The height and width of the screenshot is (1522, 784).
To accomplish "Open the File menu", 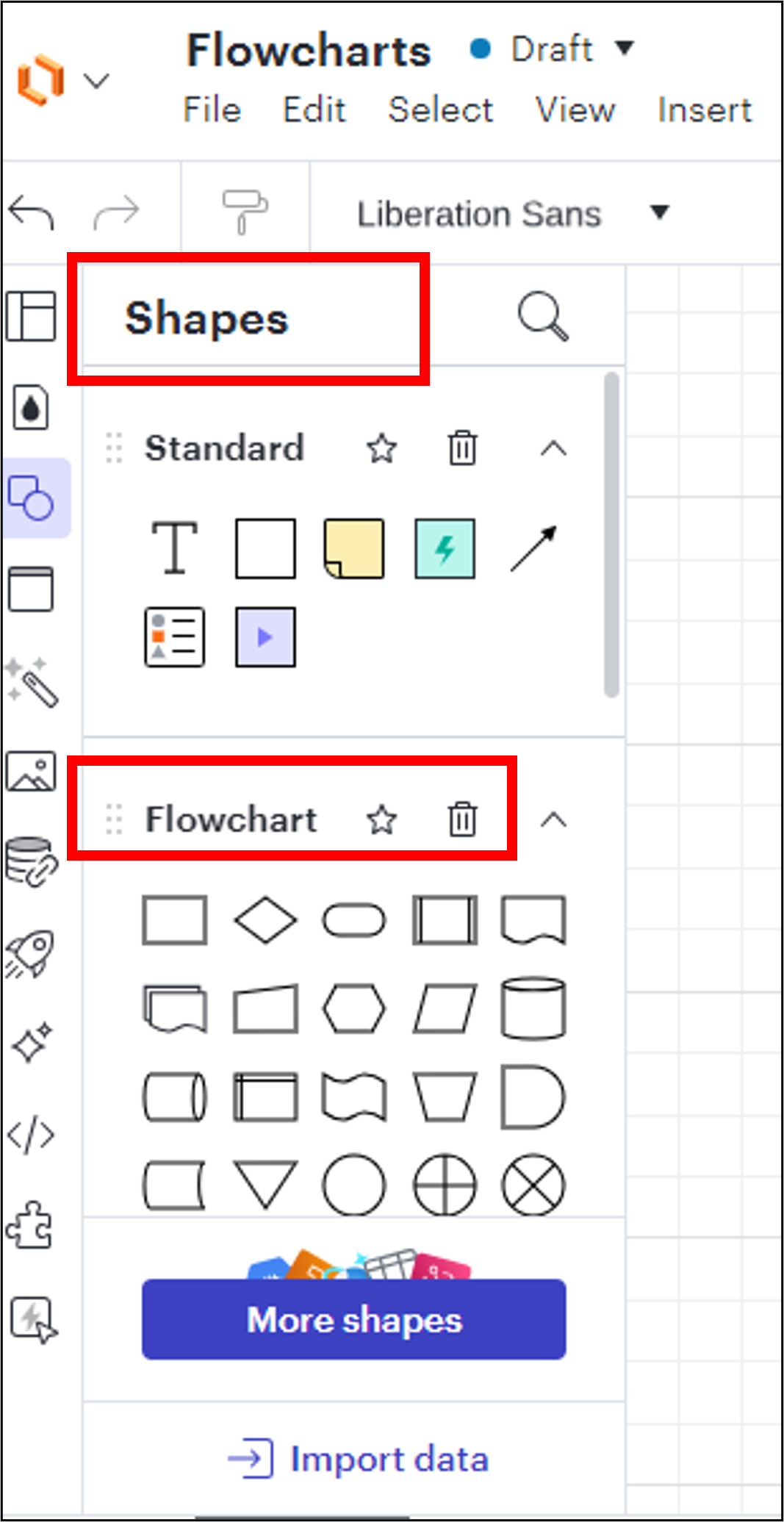I will tap(212, 110).
